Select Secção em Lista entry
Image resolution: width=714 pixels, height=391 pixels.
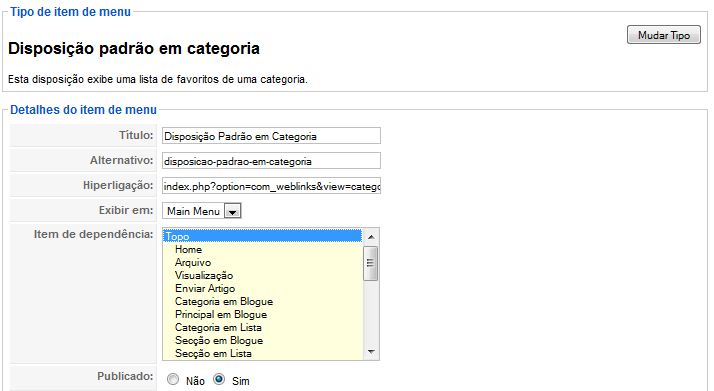(x=263, y=353)
